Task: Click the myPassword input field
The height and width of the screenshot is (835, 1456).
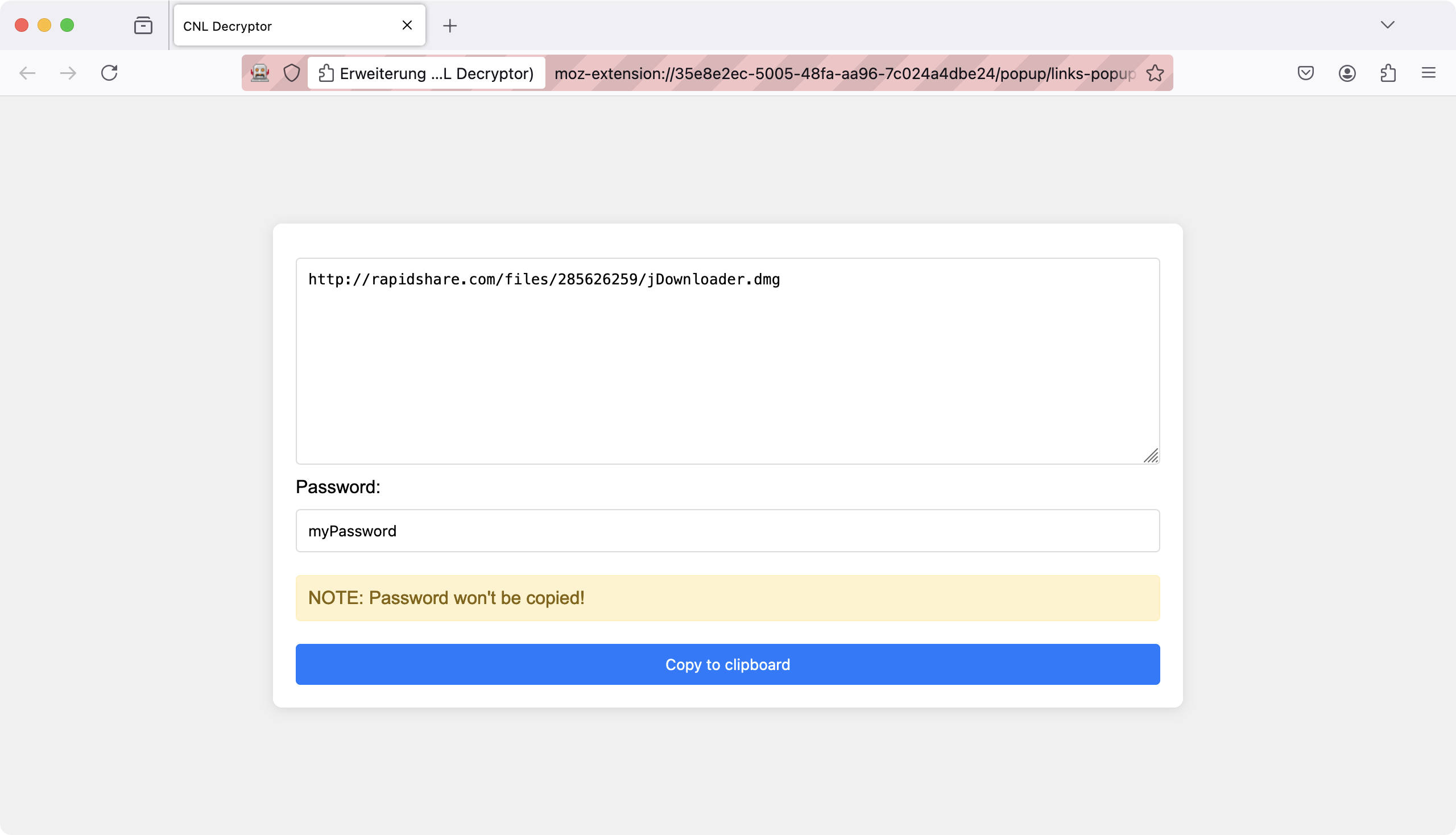Action: pyautogui.click(x=727, y=531)
